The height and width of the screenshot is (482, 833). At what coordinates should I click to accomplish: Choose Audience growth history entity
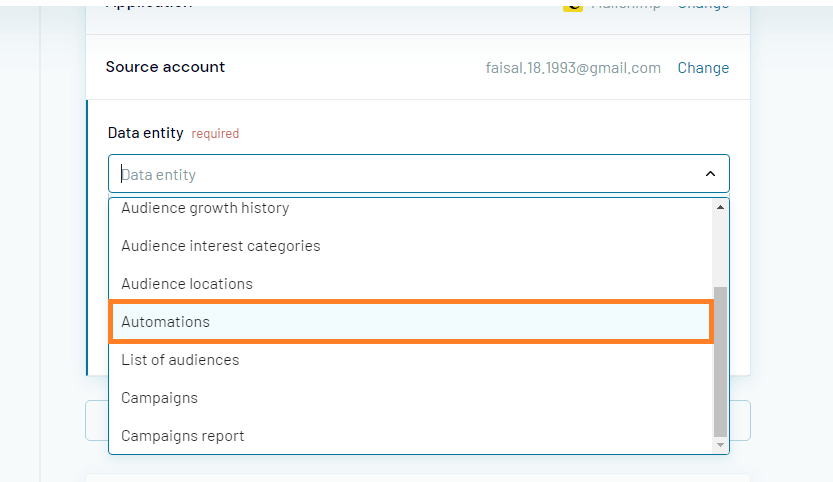(x=205, y=208)
